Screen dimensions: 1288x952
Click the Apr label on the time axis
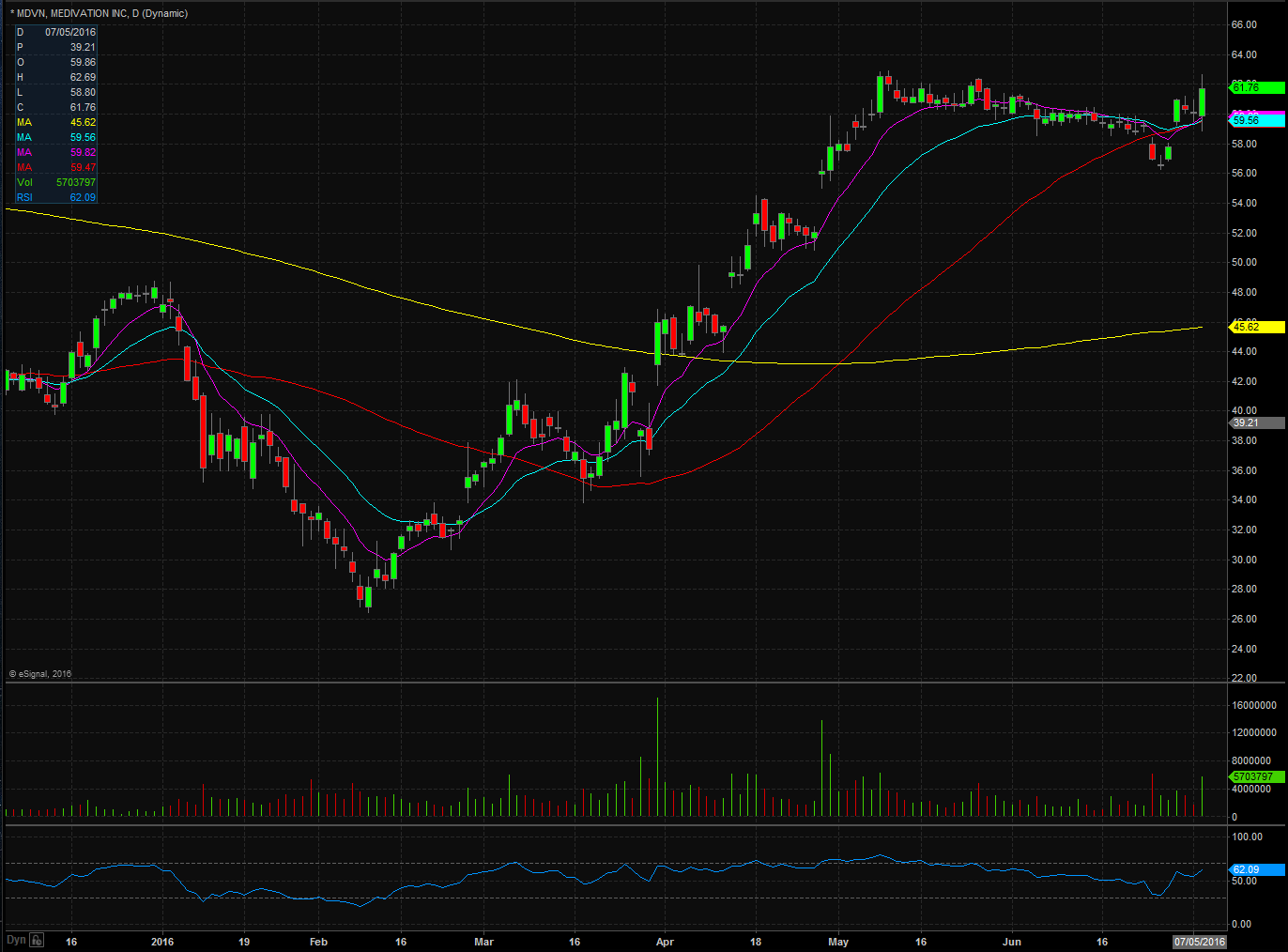pyautogui.click(x=665, y=942)
